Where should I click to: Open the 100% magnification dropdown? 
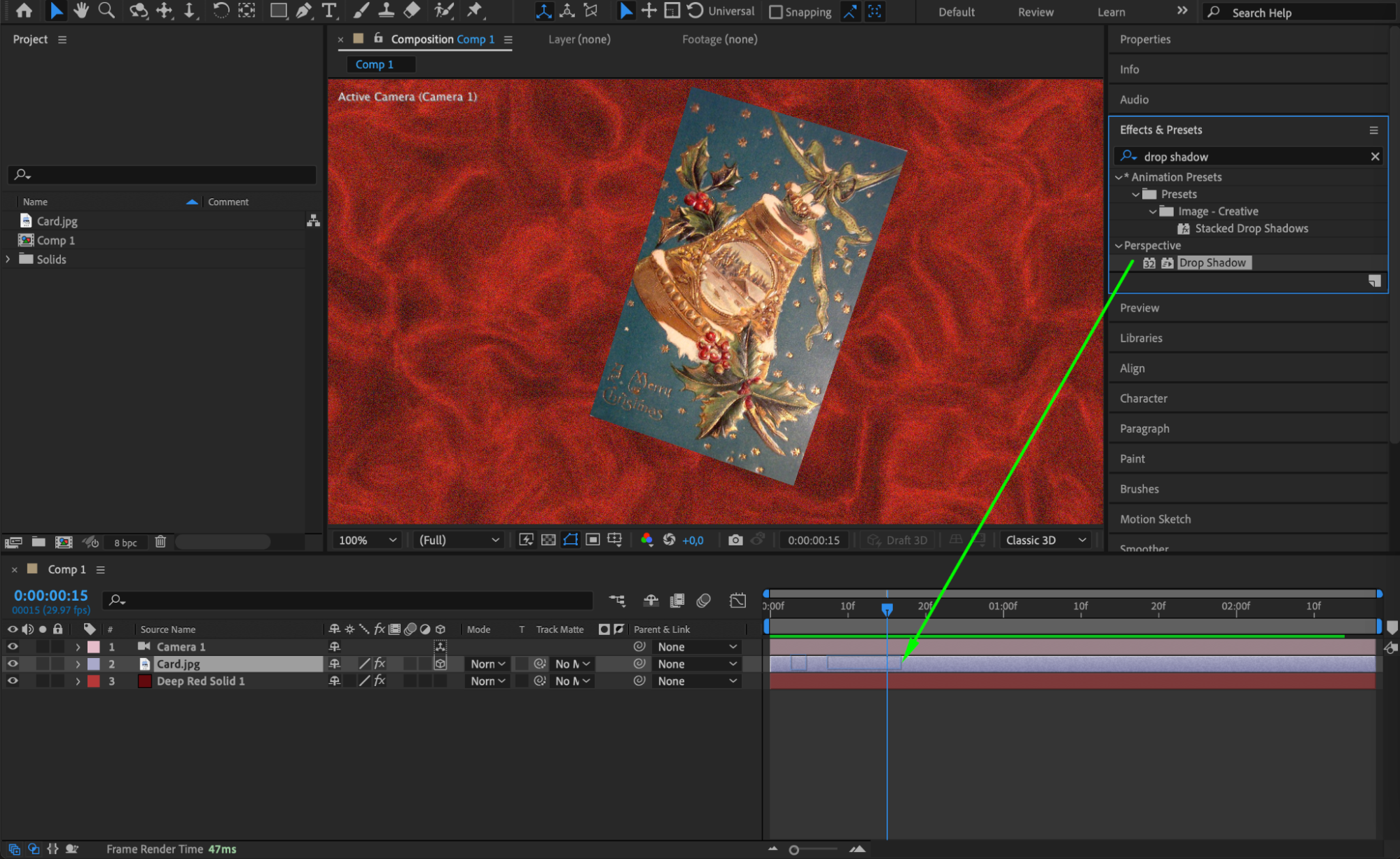[368, 540]
